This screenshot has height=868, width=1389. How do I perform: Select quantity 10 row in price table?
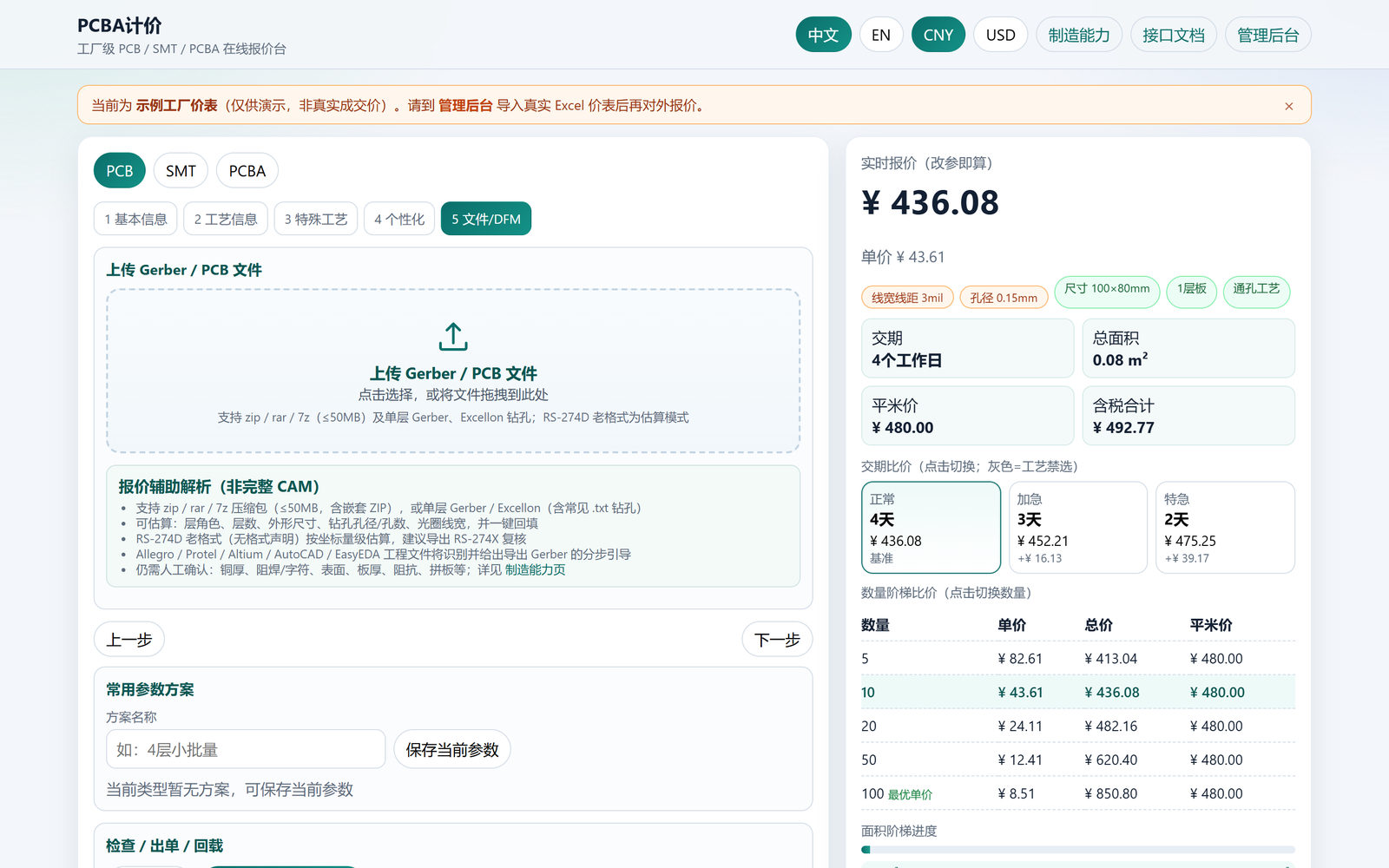tap(1078, 693)
